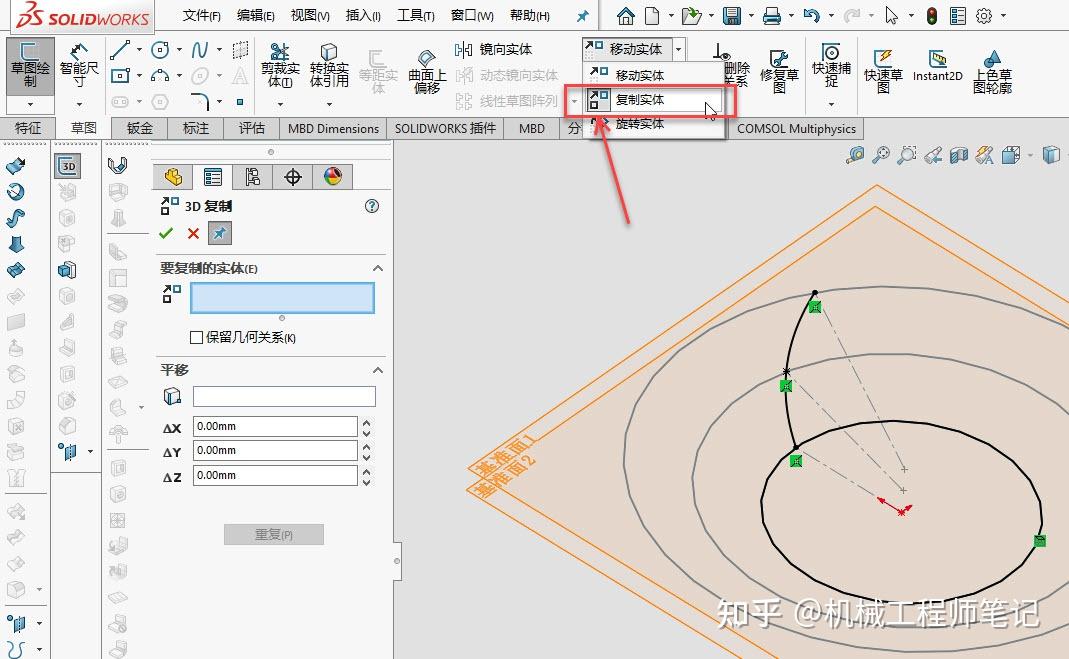
Task: Open the 3D Copy help question mark
Action: [372, 206]
